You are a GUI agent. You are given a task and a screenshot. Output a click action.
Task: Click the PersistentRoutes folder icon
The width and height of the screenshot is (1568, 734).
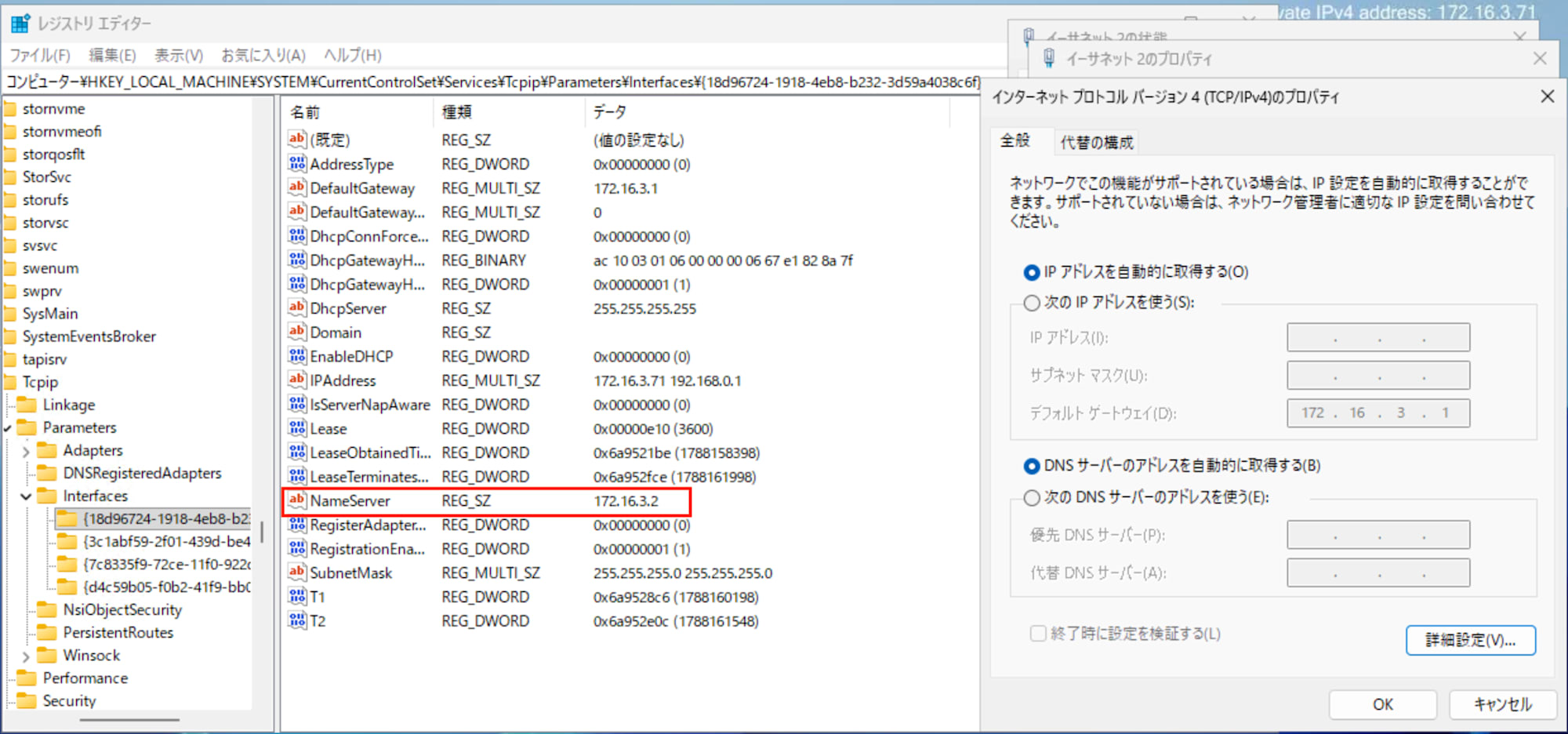48,632
